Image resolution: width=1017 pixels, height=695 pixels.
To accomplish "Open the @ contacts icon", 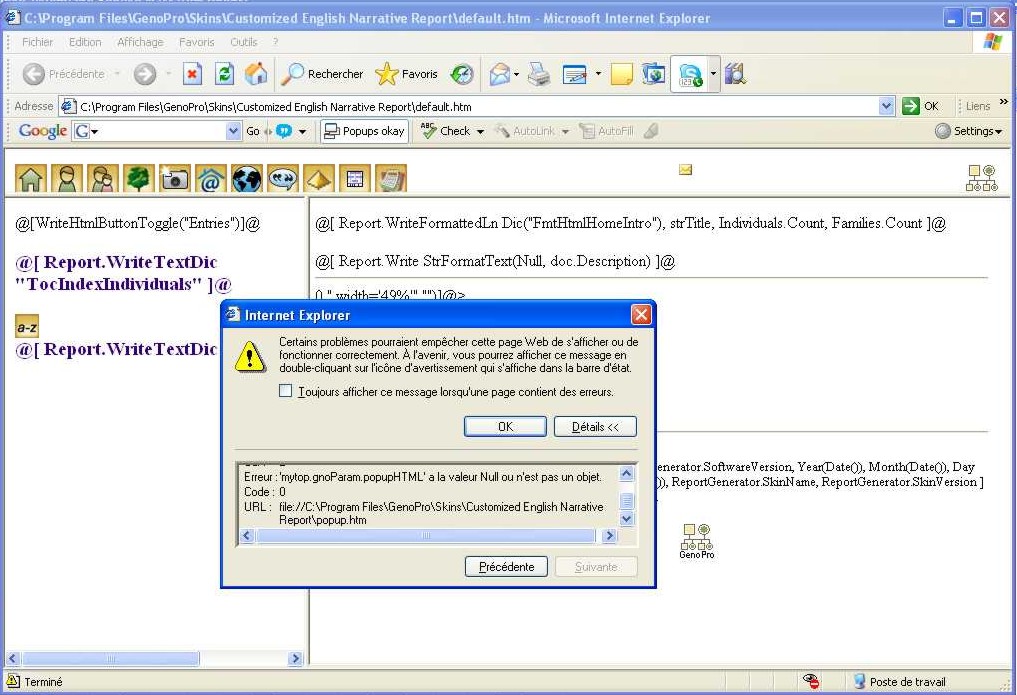I will (211, 178).
